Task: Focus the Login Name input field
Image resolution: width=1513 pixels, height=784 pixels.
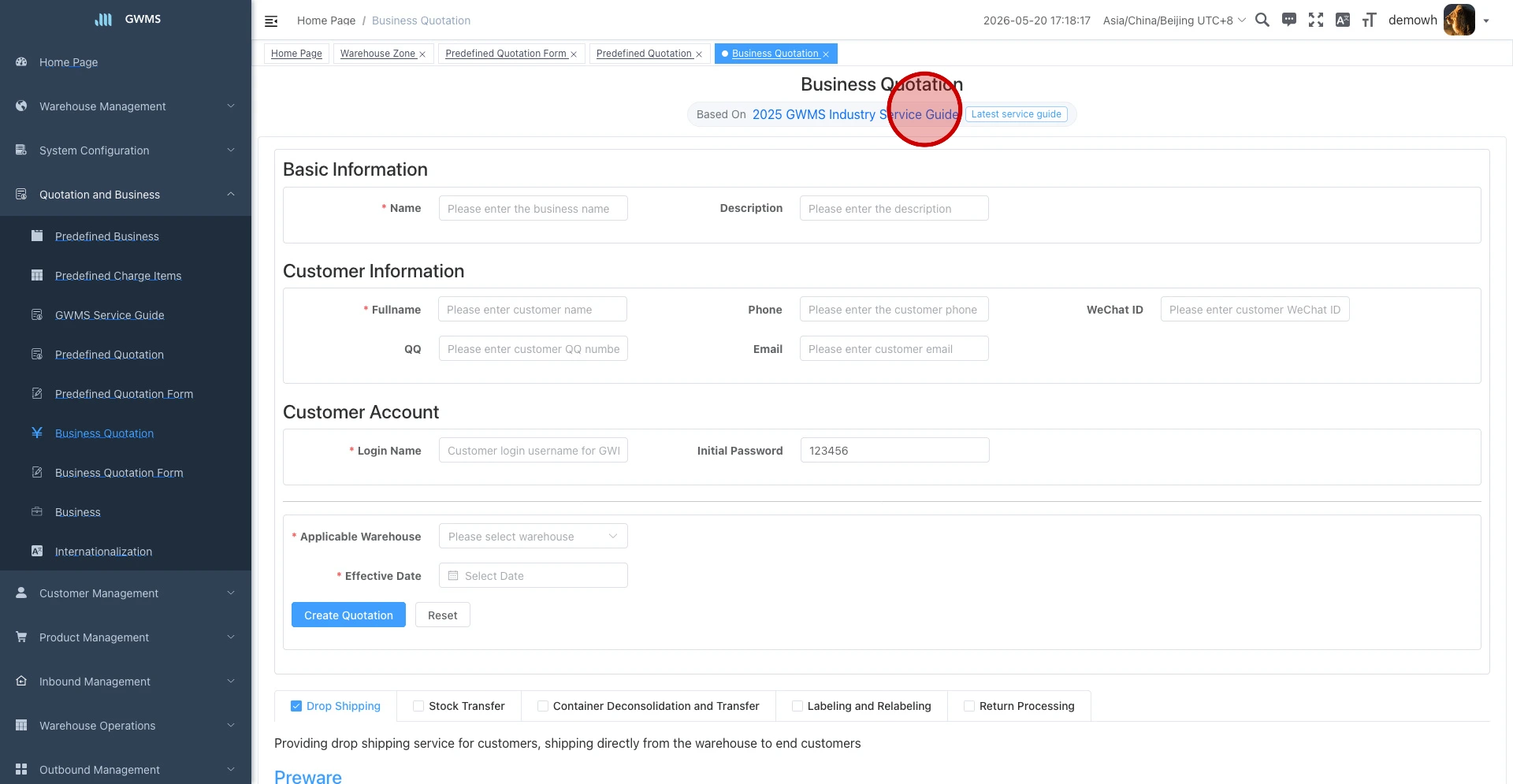Action: pyautogui.click(x=533, y=450)
